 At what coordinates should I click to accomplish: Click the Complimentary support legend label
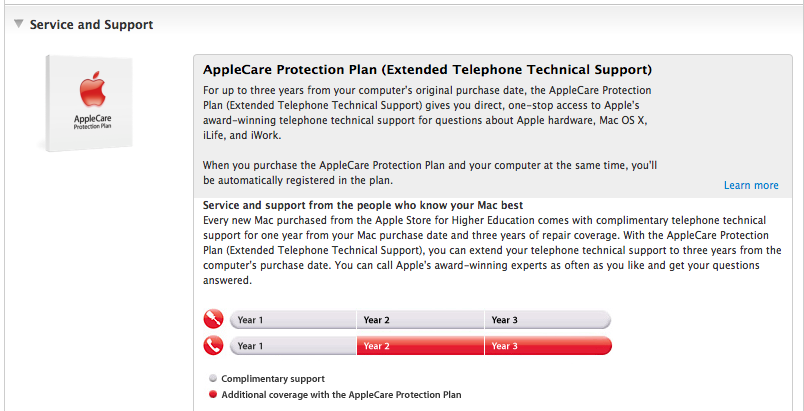(x=273, y=379)
